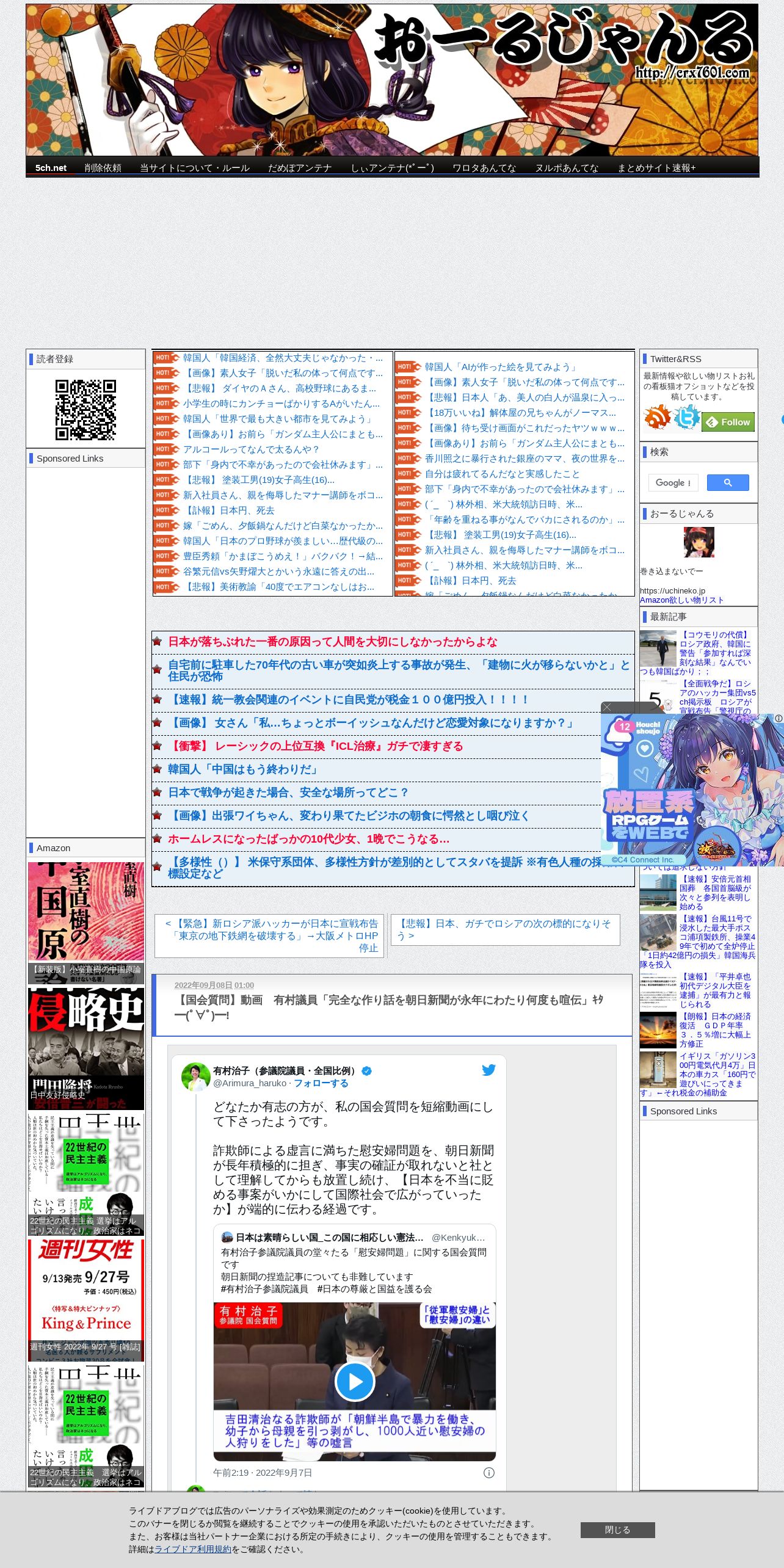The height and width of the screenshot is (1568, 784).
Task: Click the green Feedly Follow button
Action: click(x=728, y=422)
